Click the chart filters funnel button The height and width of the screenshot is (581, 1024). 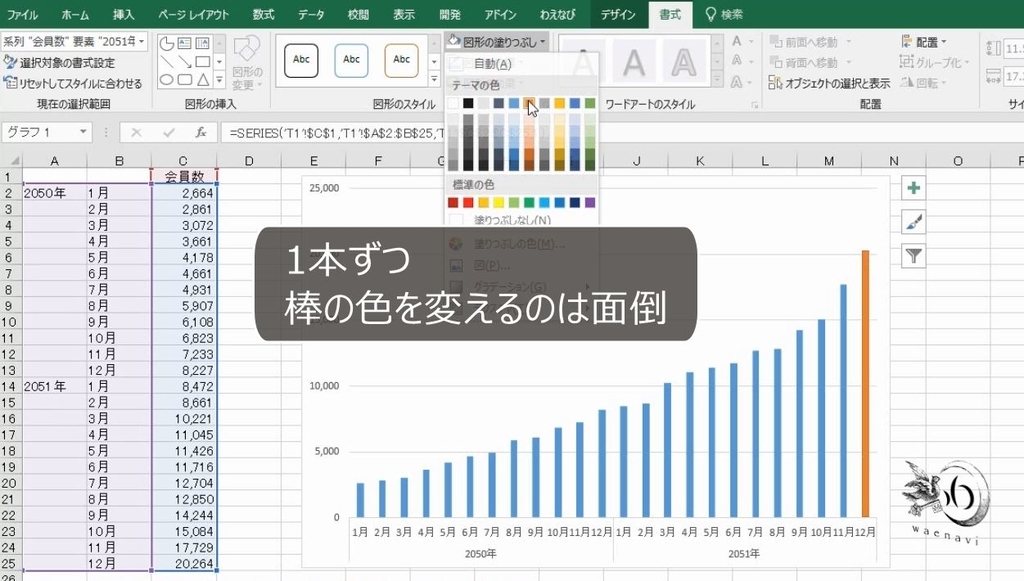tap(914, 256)
